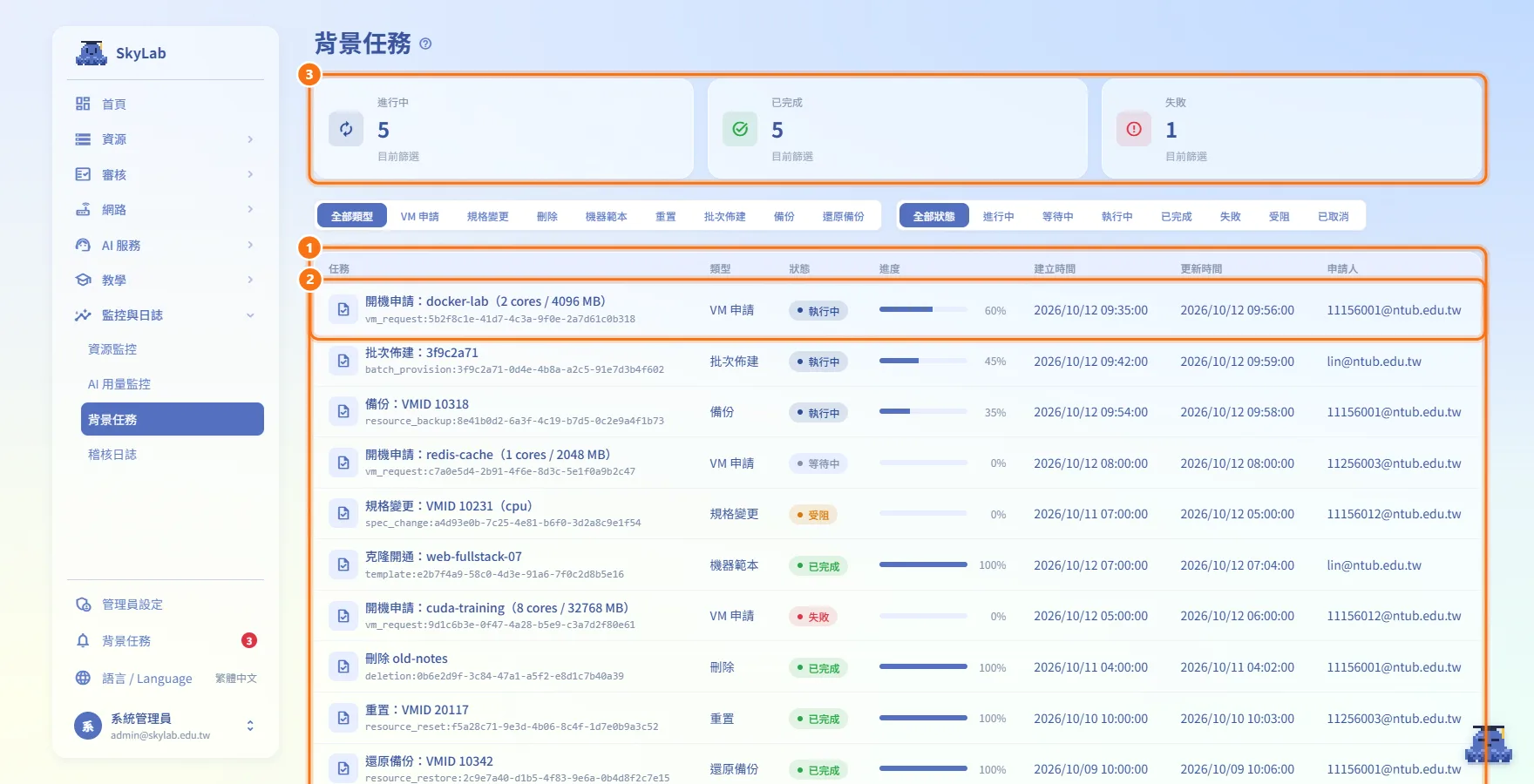Screen dimensions: 1534x784
Task: Click the 受阻 status badge on VMID 10231
Action: pyautogui.click(x=813, y=515)
